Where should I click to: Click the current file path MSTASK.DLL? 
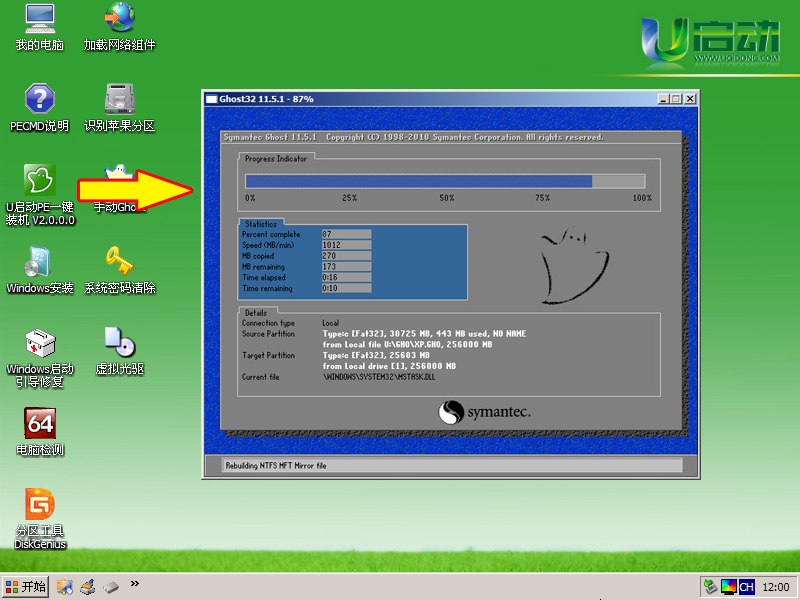click(379, 377)
